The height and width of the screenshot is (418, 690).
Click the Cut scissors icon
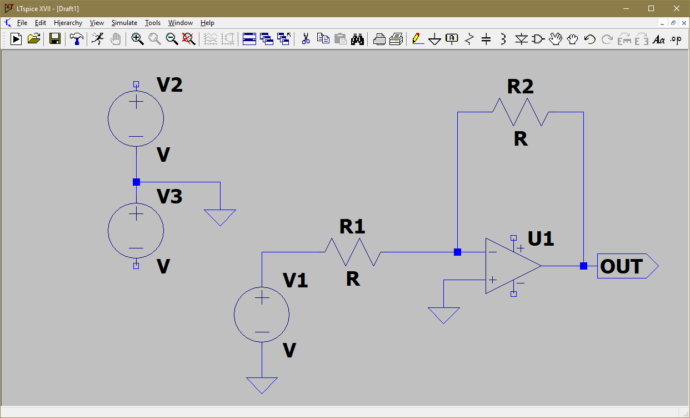306,39
